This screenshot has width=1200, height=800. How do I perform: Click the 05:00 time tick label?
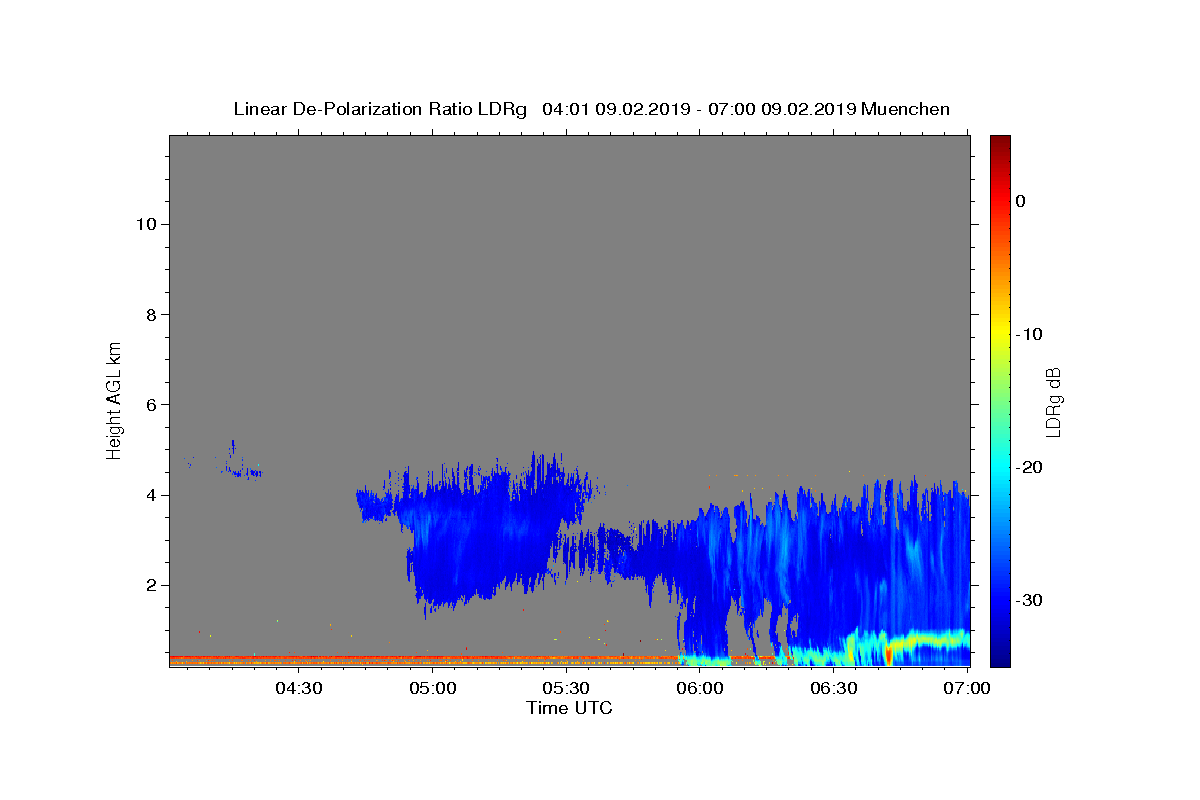point(433,688)
